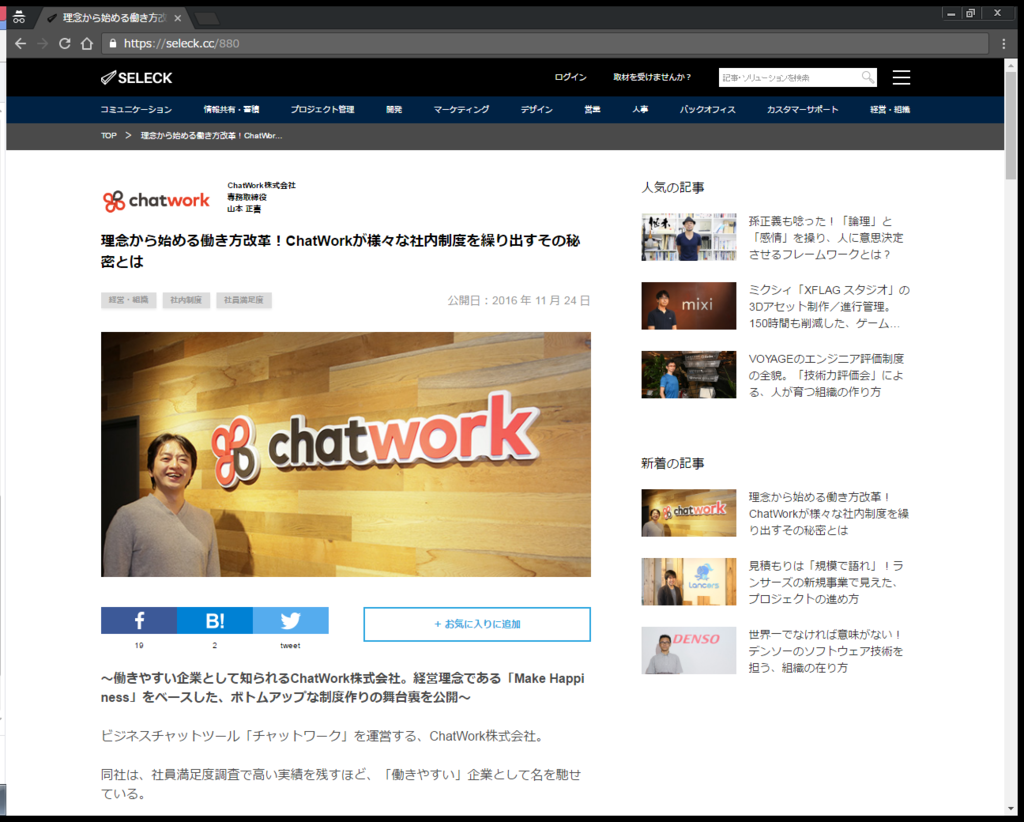The width and height of the screenshot is (1024, 822).
Task: Open 情報共有・蓄積 category
Action: click(x=231, y=110)
